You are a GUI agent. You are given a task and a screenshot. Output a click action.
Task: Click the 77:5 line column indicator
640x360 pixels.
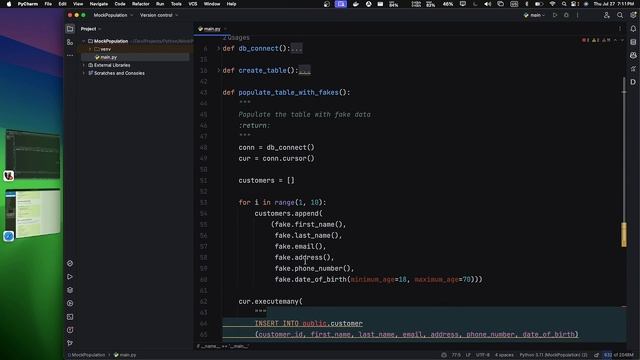click(x=456, y=355)
